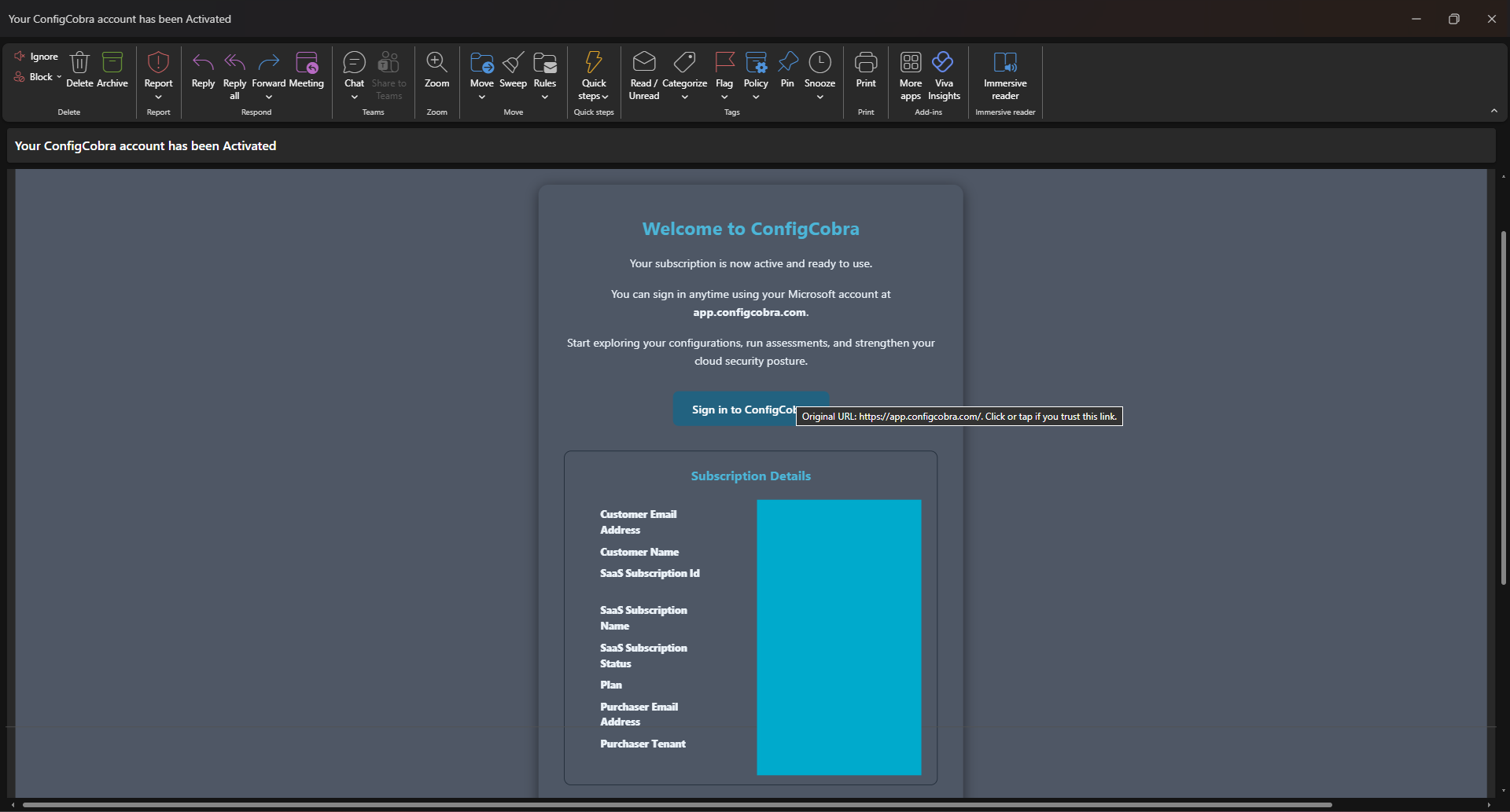Expand the Report dropdown arrow
1510x812 pixels.
pos(158,97)
